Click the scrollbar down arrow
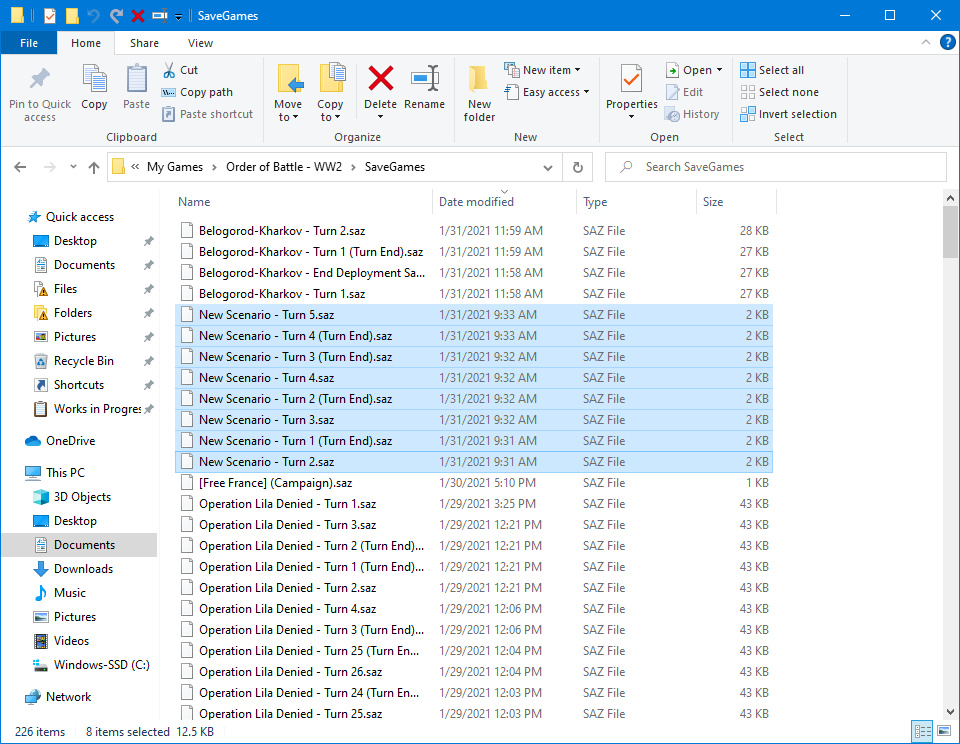 pyautogui.click(x=950, y=712)
